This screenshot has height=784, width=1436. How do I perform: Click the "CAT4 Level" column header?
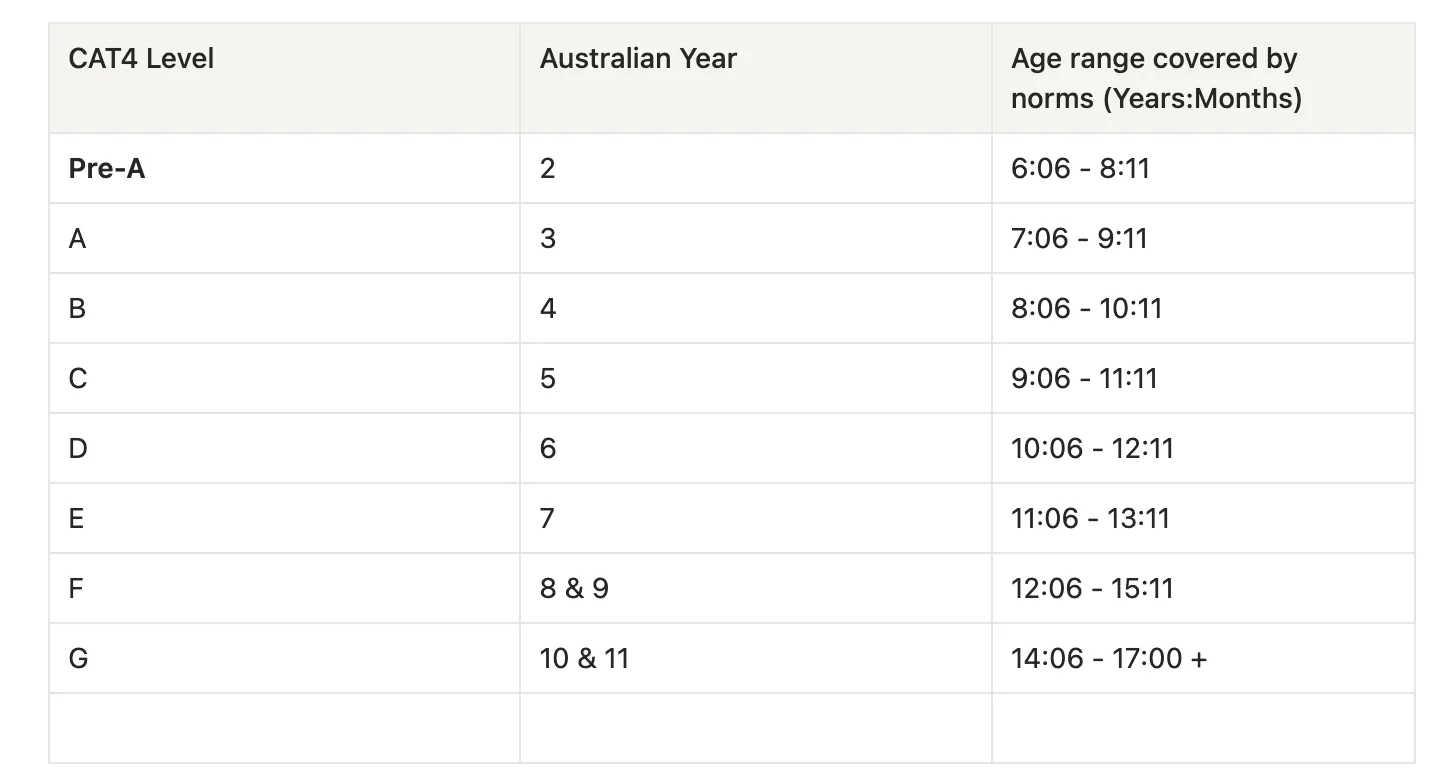point(141,59)
